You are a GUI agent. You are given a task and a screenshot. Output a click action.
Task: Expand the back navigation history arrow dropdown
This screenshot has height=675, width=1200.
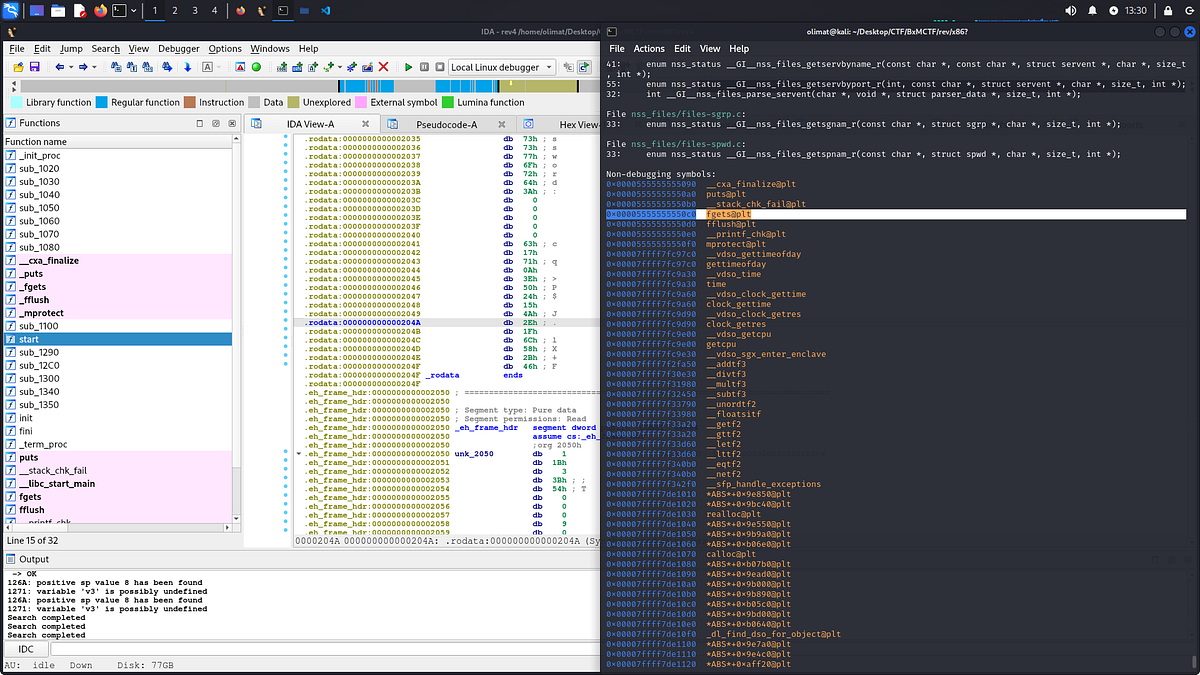pos(71,67)
